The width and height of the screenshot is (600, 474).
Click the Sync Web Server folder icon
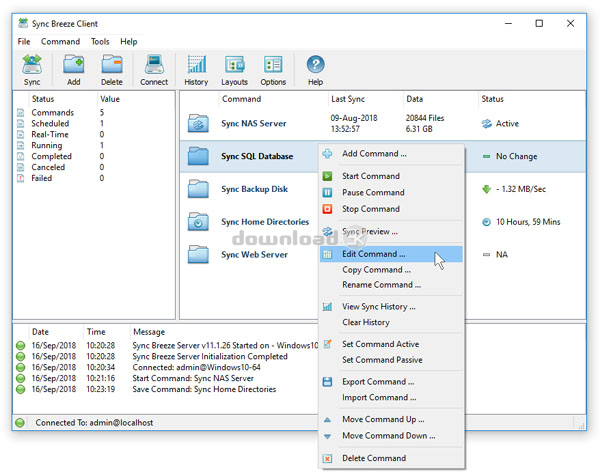tap(198, 255)
